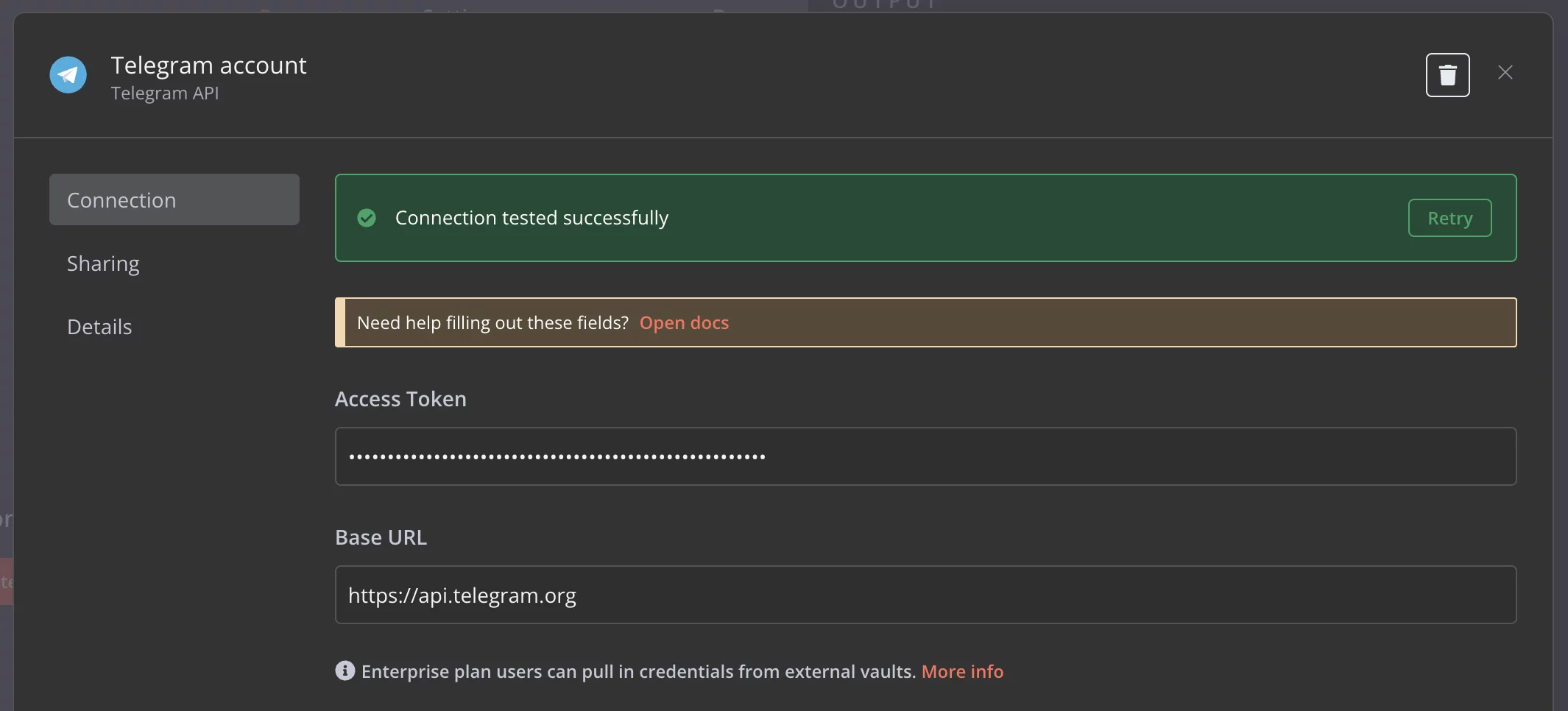This screenshot has height=711, width=1568.
Task: Click the Telegram API subtitle
Action: pos(165,93)
